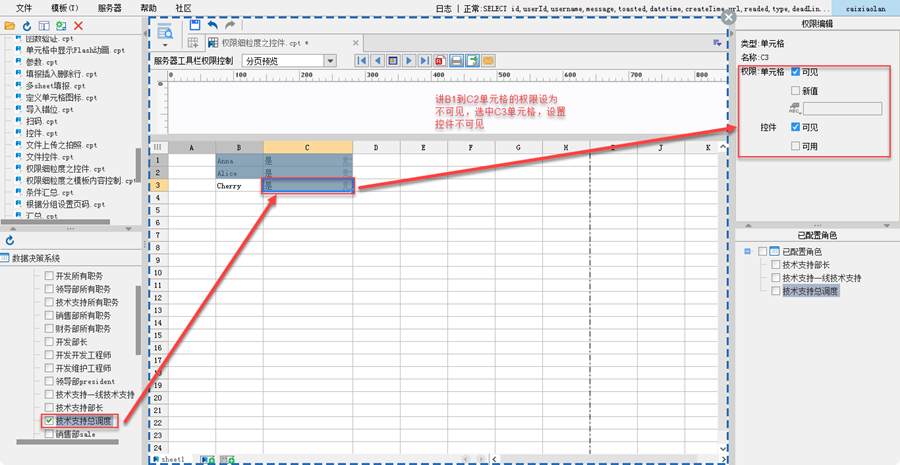Image resolution: width=900 pixels, height=465 pixels.
Task: Open 参数.cpt in the file tree
Action: click(41, 62)
